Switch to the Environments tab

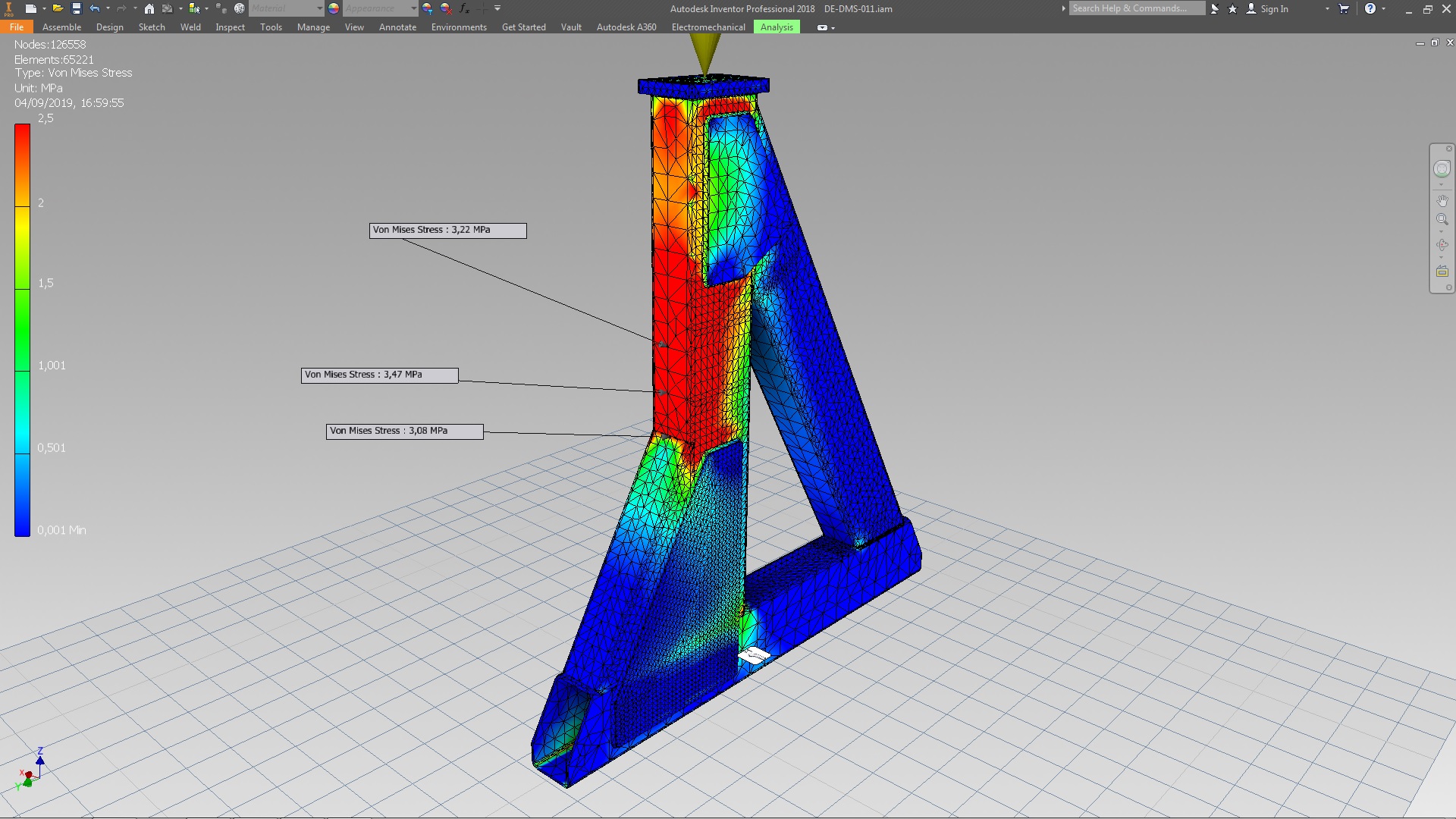point(459,27)
